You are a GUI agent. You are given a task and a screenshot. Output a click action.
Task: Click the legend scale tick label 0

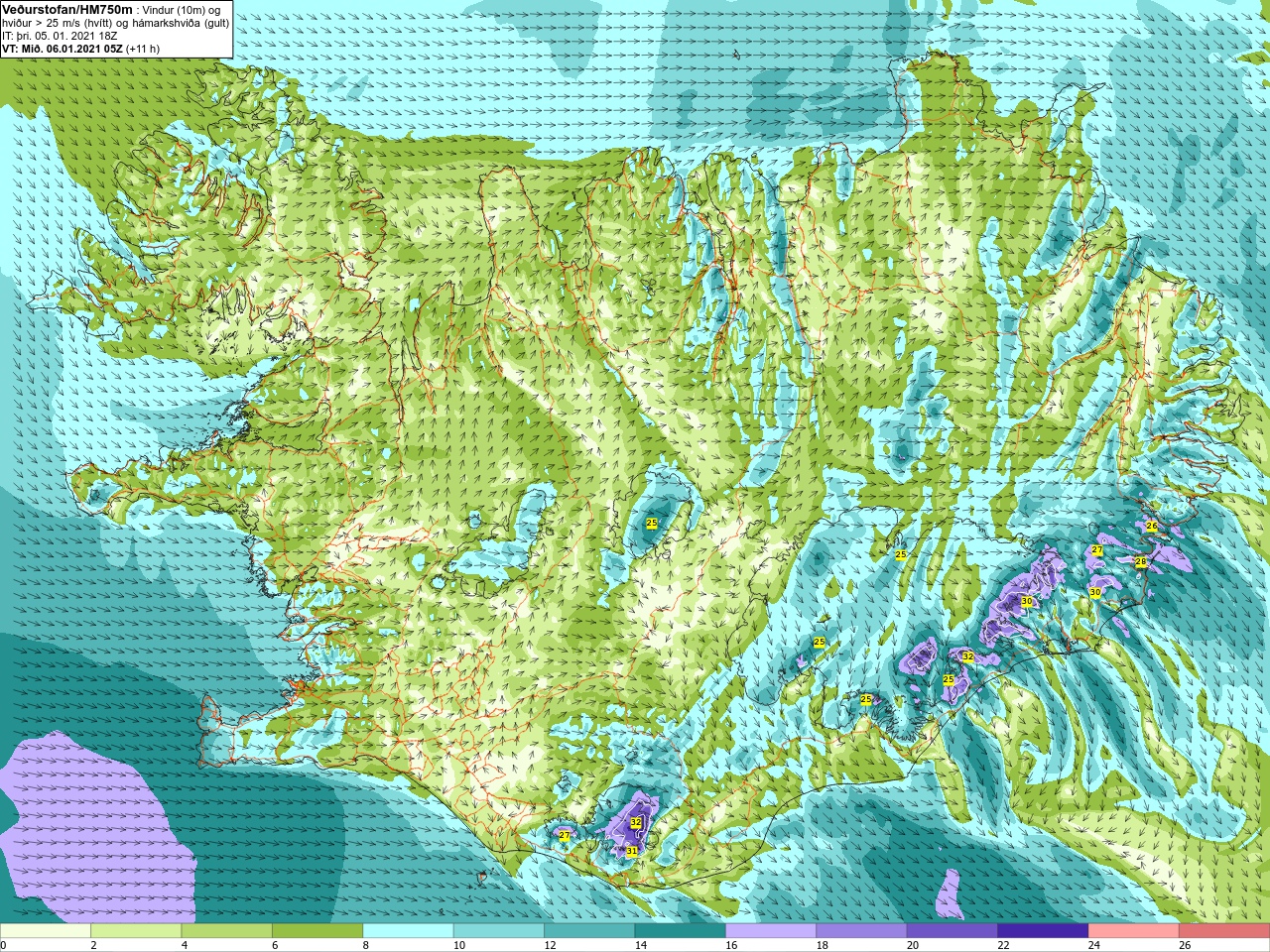[3, 945]
